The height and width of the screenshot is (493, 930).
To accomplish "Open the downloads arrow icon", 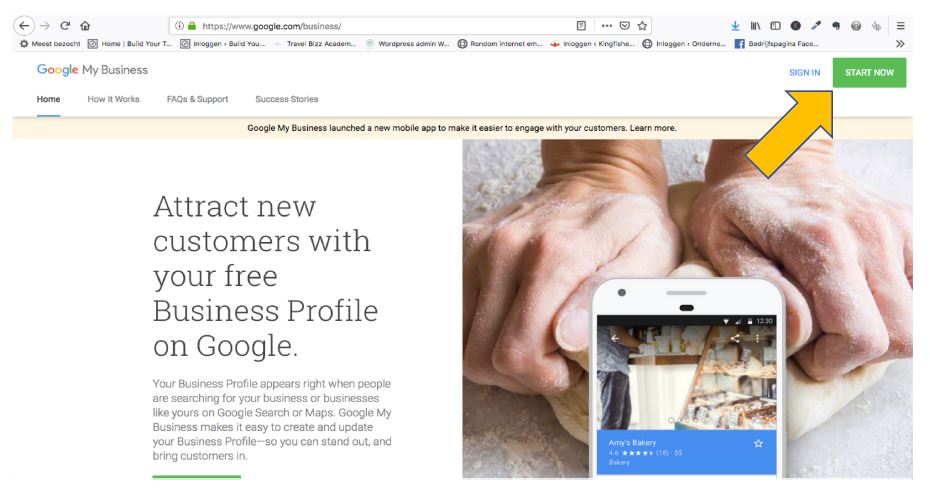I will pos(735,26).
